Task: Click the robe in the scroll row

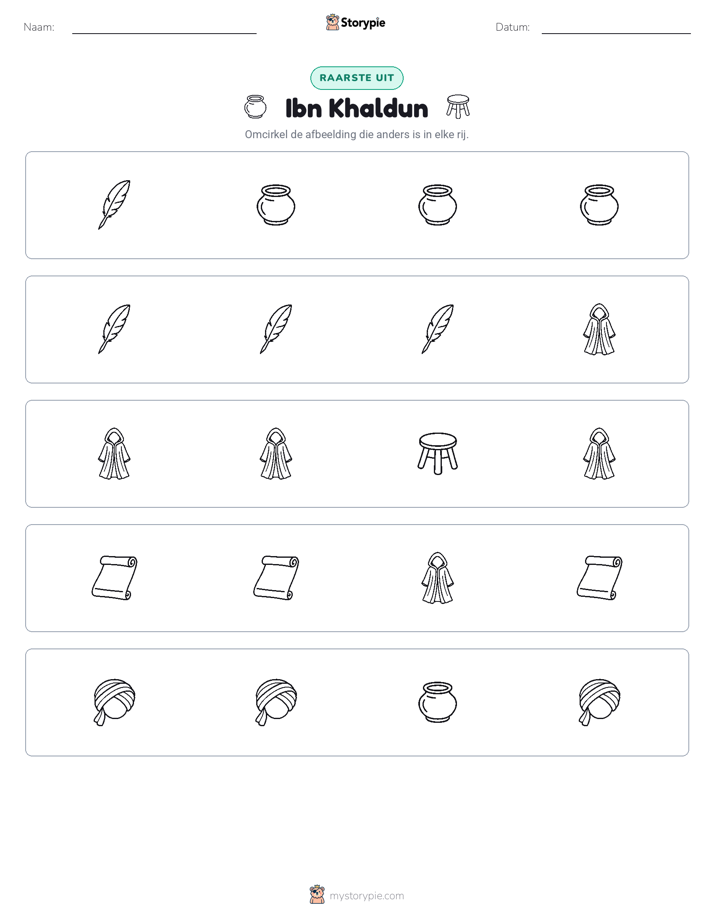Action: point(438,578)
